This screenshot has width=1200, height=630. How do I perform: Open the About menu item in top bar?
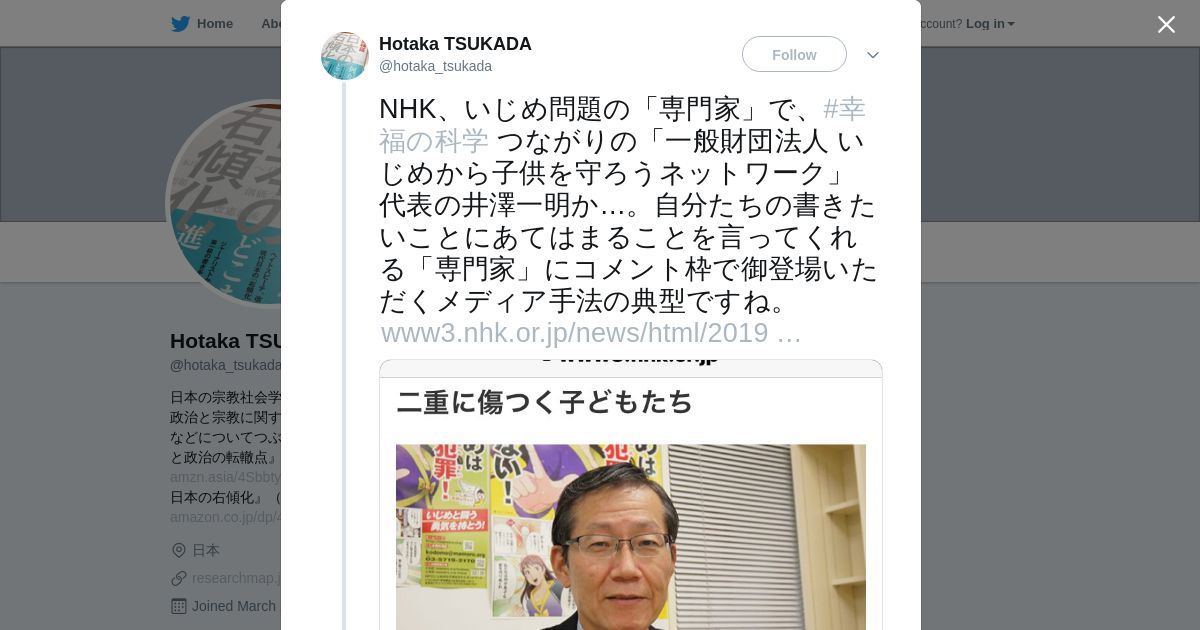click(x=271, y=24)
